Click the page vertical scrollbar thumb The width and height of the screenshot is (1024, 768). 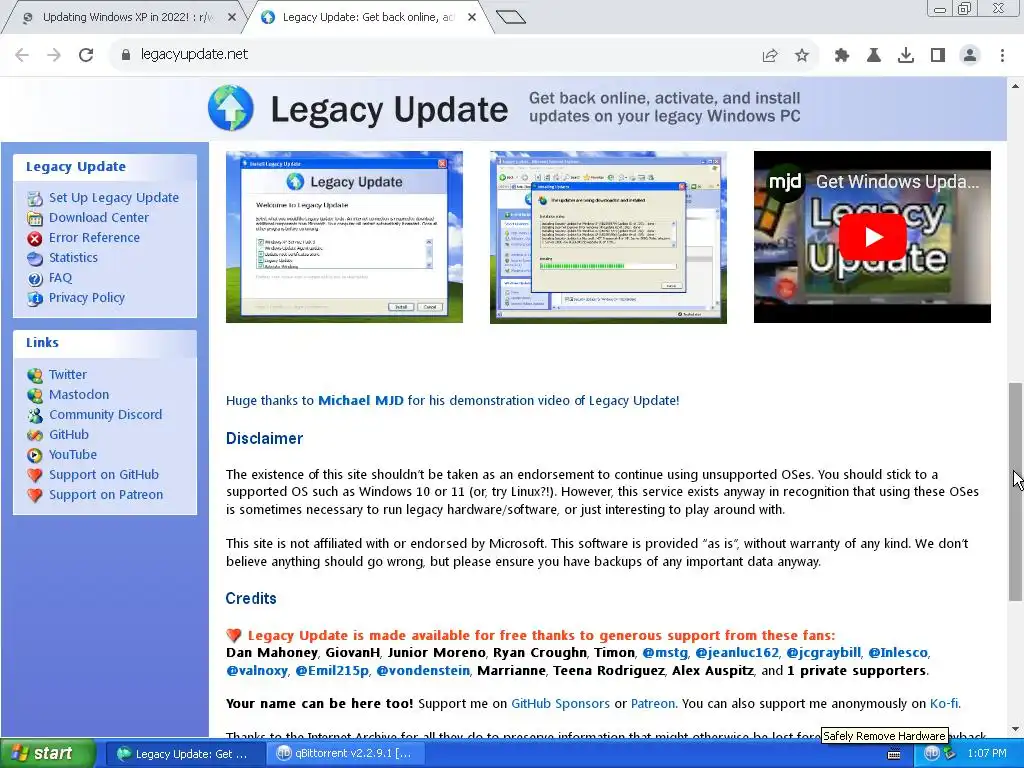click(1015, 491)
